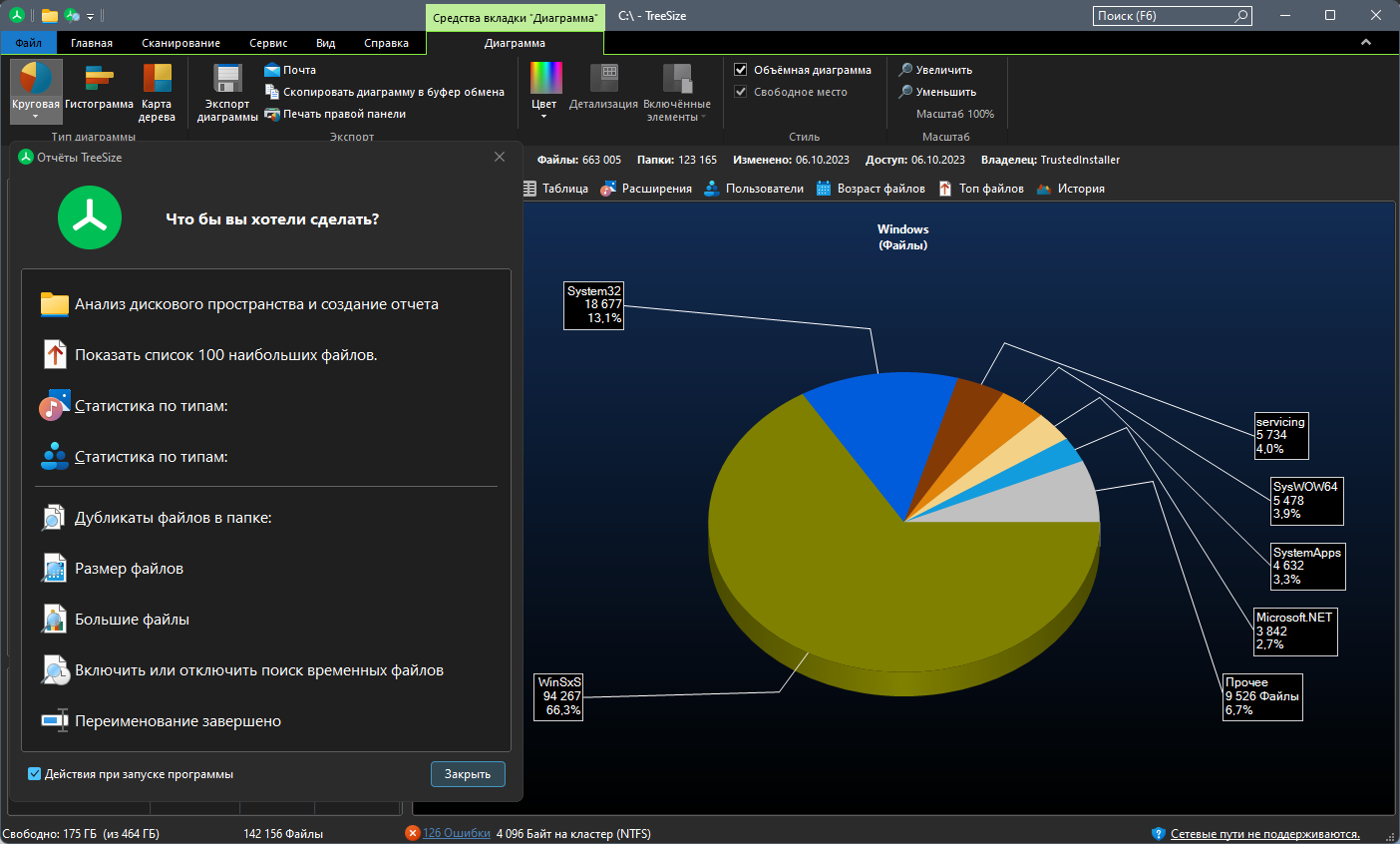Expand the Круговая chart dropdown arrow
The height and width of the screenshot is (844, 1400).
(35, 117)
